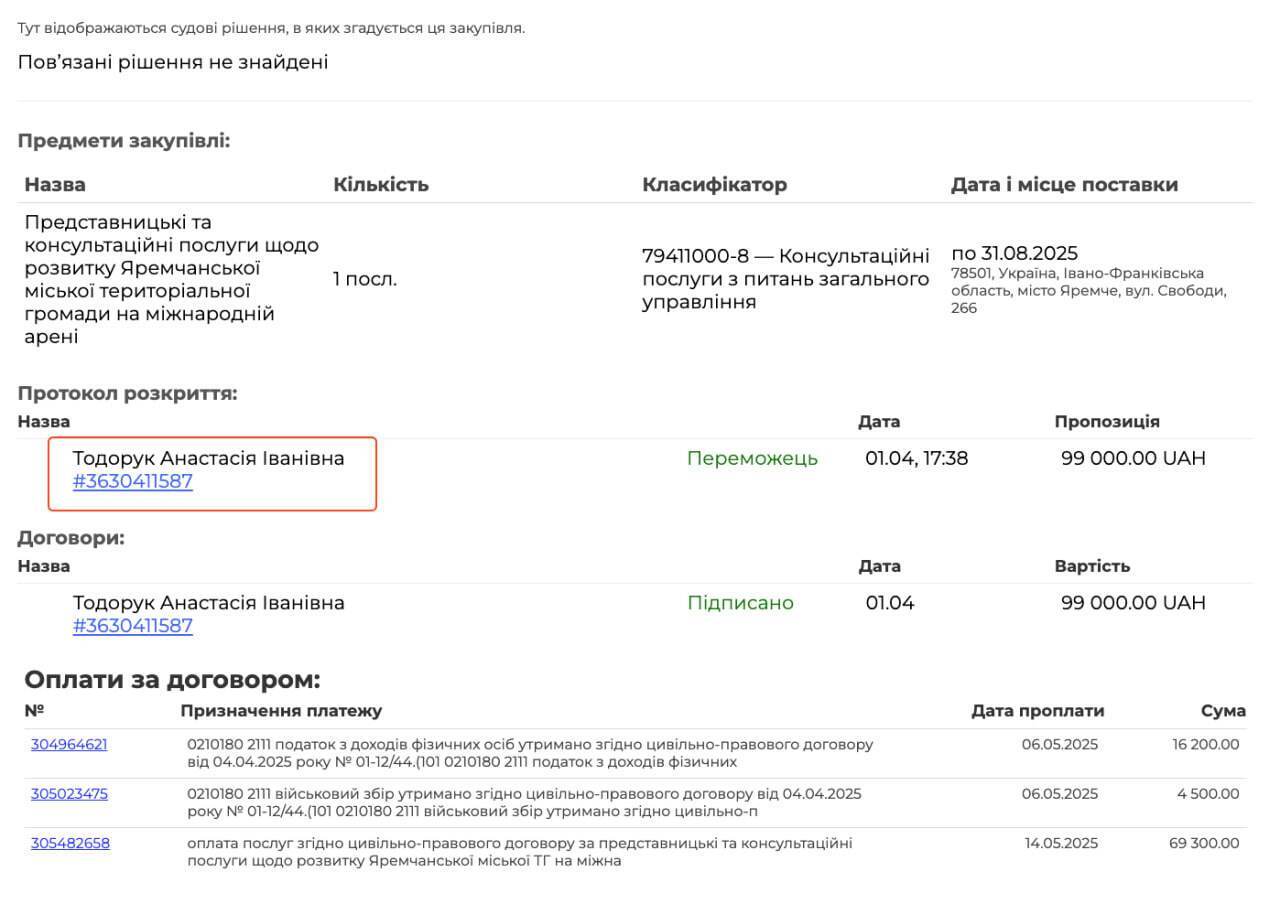Click the green Переможець status
Viewport: 1280px width, 904px height.
(x=752, y=459)
